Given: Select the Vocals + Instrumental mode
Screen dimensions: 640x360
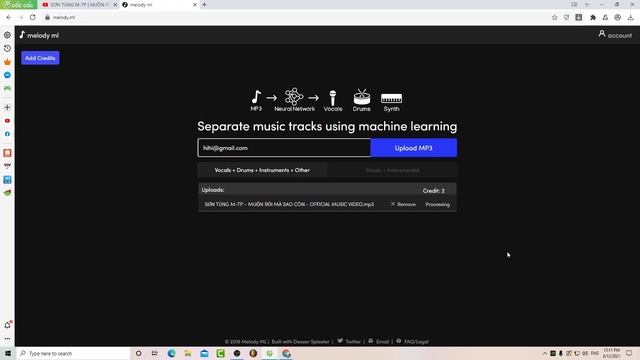Looking at the screenshot, I should pos(392,170).
